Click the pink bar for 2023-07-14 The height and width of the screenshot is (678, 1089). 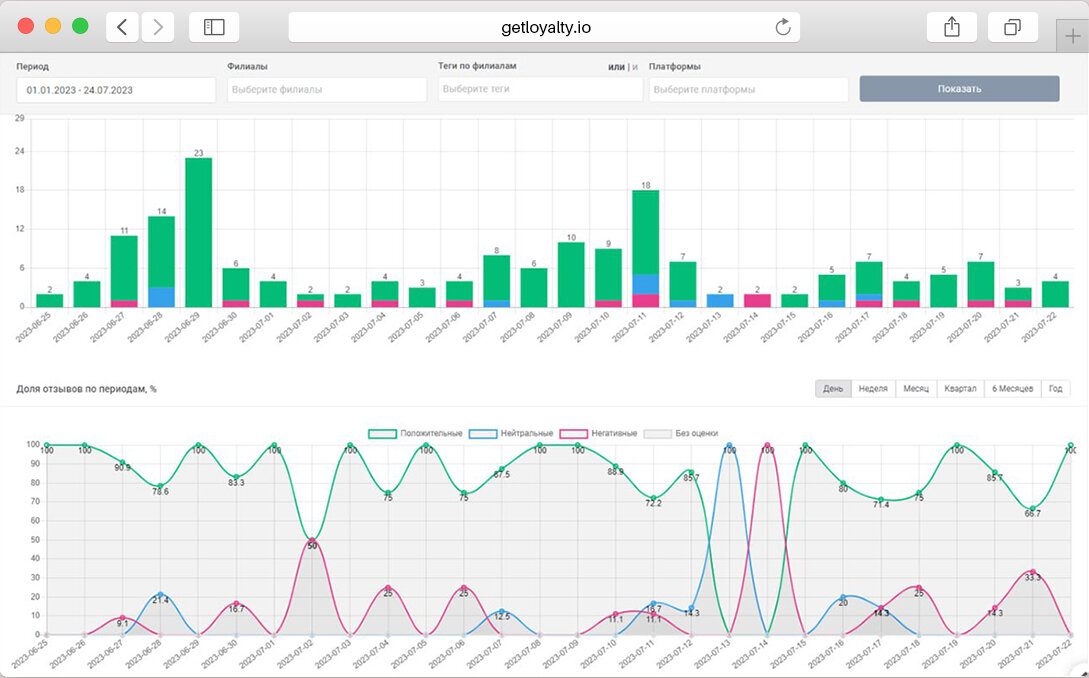tap(758, 301)
